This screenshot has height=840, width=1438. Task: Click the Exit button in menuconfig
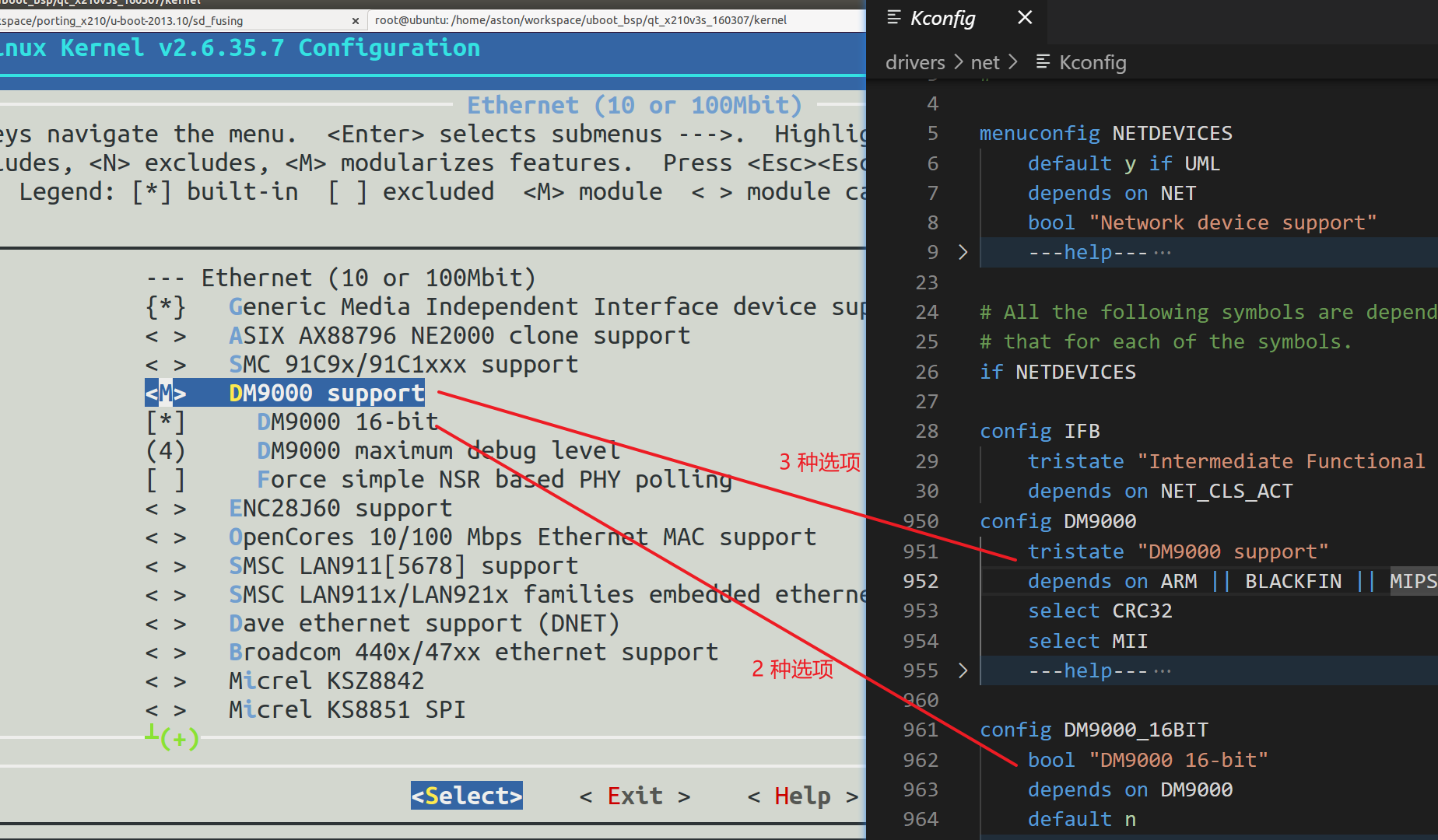[635, 796]
